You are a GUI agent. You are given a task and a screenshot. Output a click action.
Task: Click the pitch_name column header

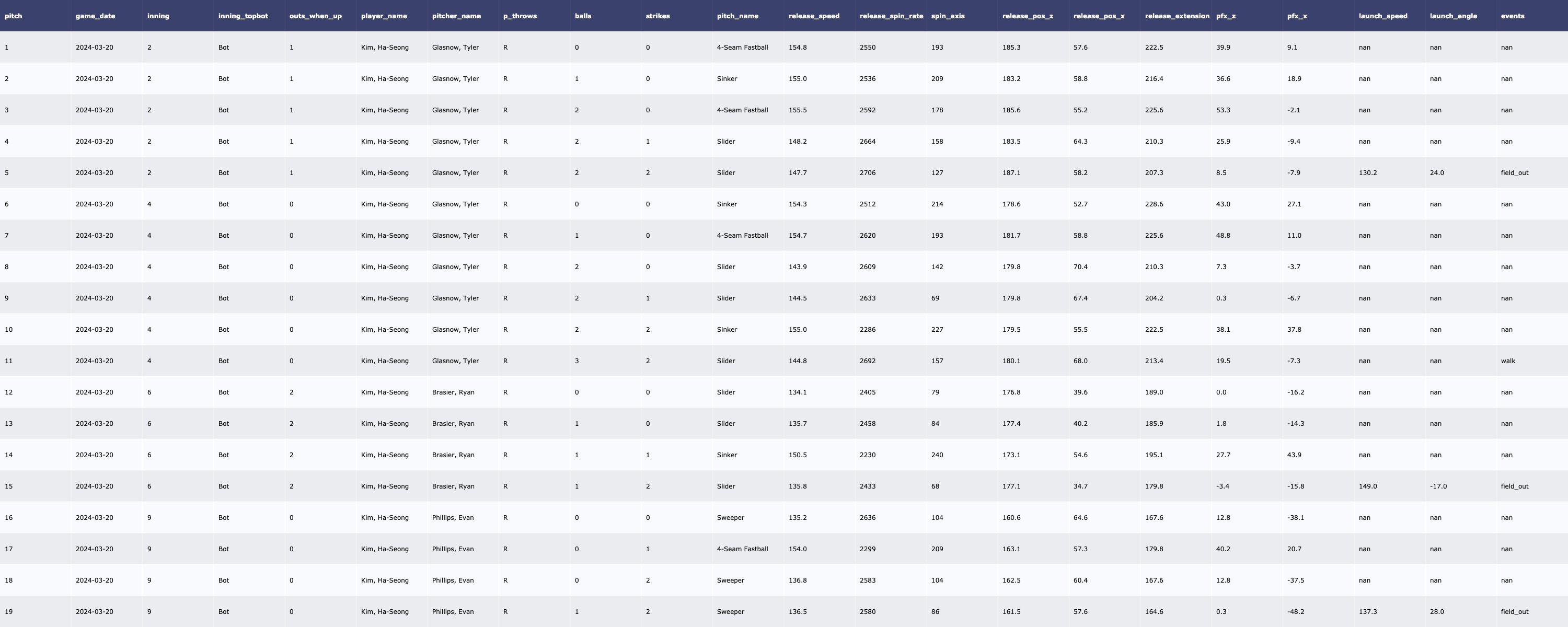(737, 16)
